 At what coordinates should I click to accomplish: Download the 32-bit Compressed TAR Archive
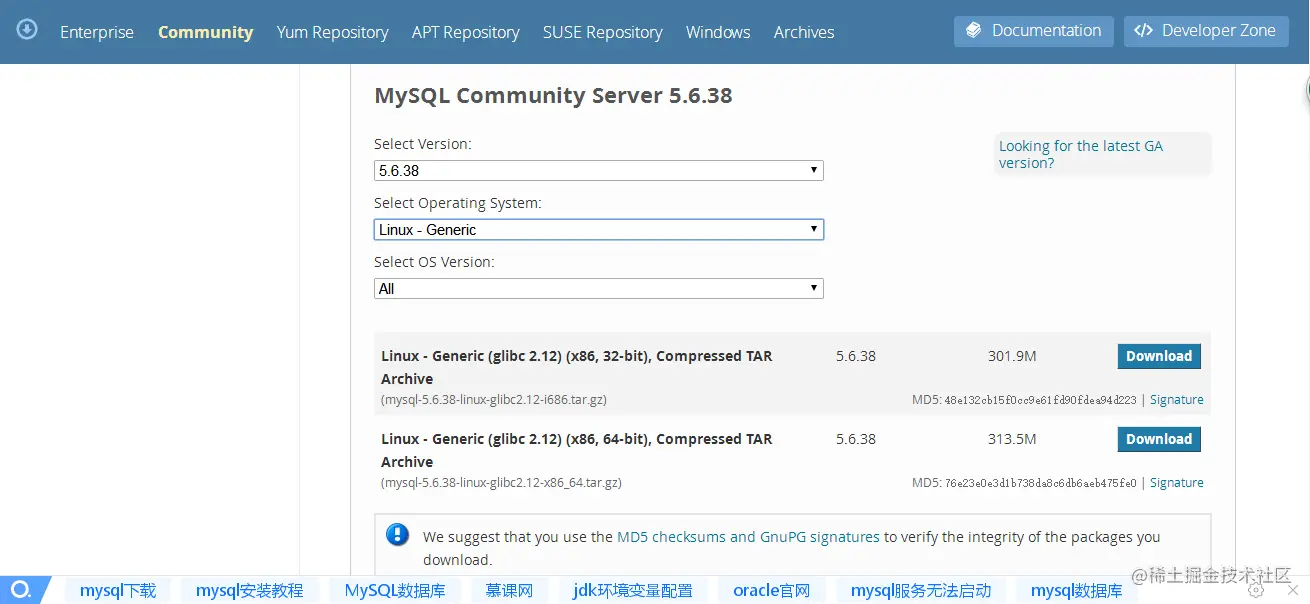[x=1159, y=356]
